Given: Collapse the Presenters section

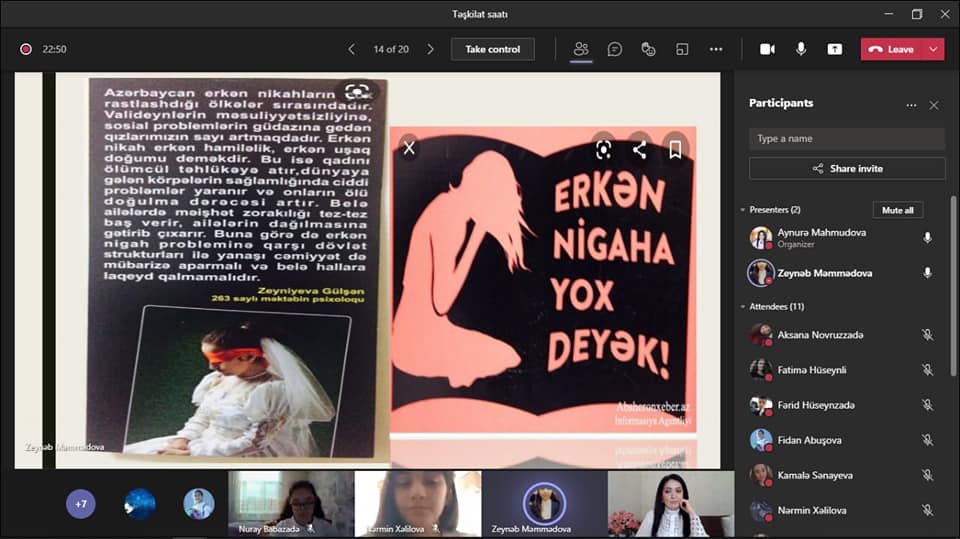Looking at the screenshot, I should point(743,210).
